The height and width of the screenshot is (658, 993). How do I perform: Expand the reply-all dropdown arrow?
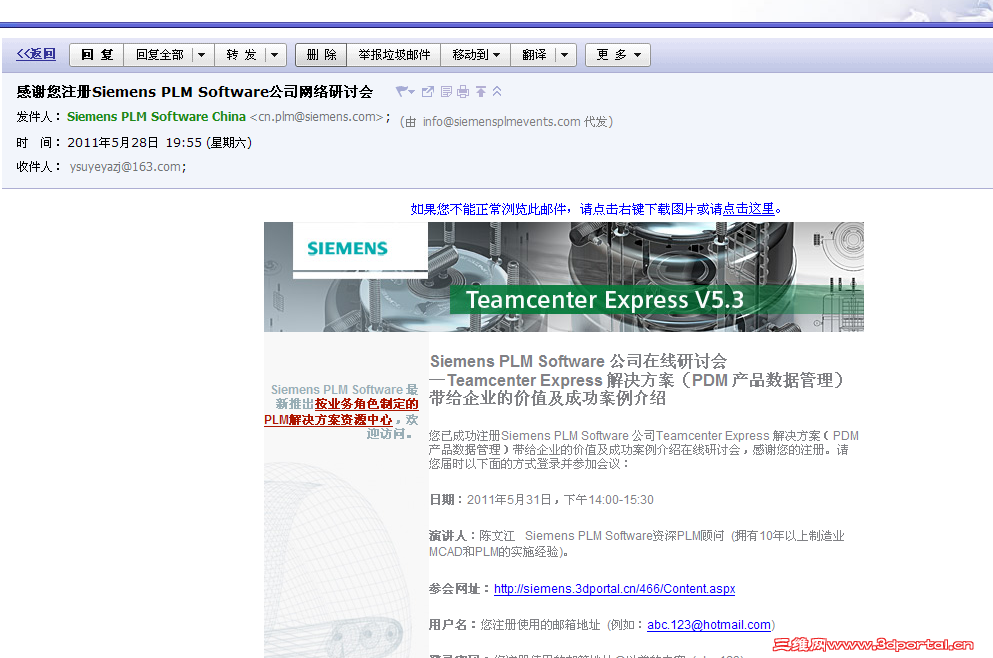(x=201, y=55)
